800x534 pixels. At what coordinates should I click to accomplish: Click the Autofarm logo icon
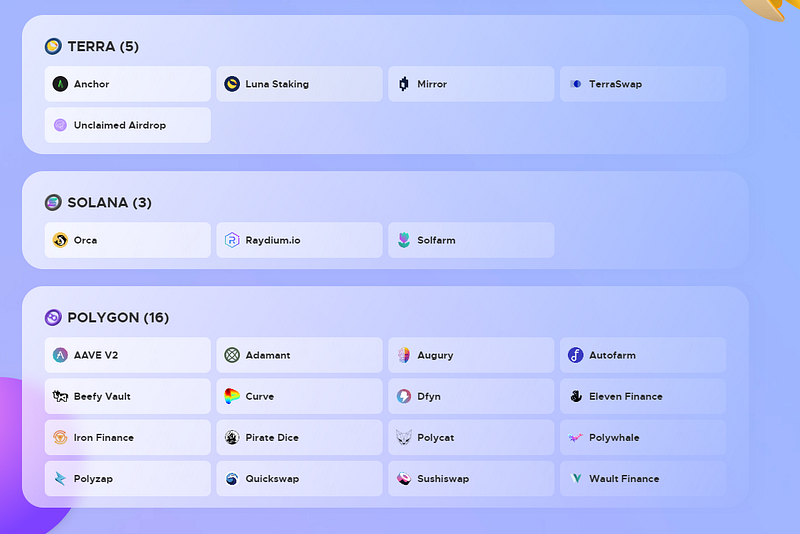tap(576, 354)
